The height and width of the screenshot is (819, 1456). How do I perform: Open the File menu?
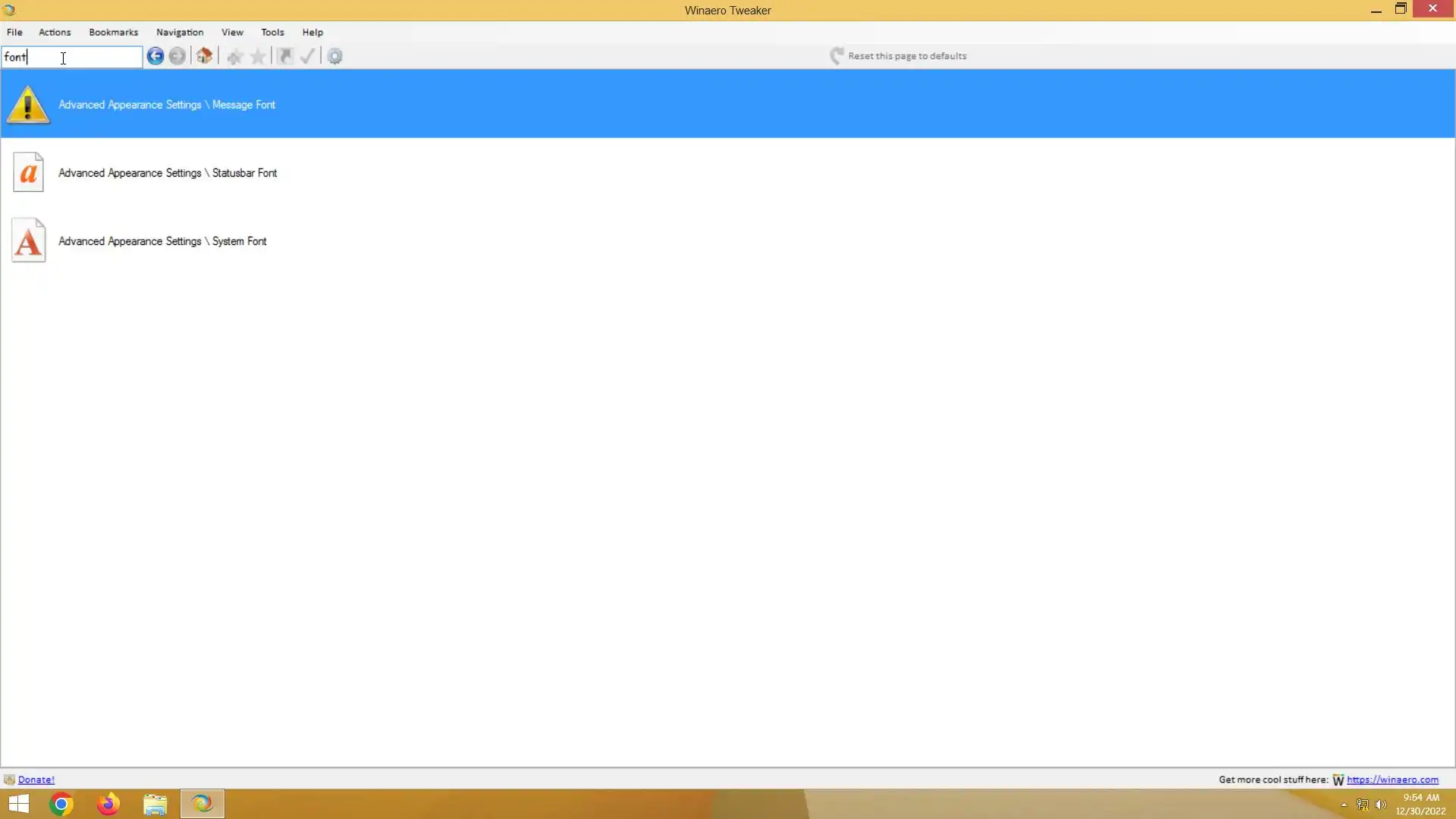(14, 32)
